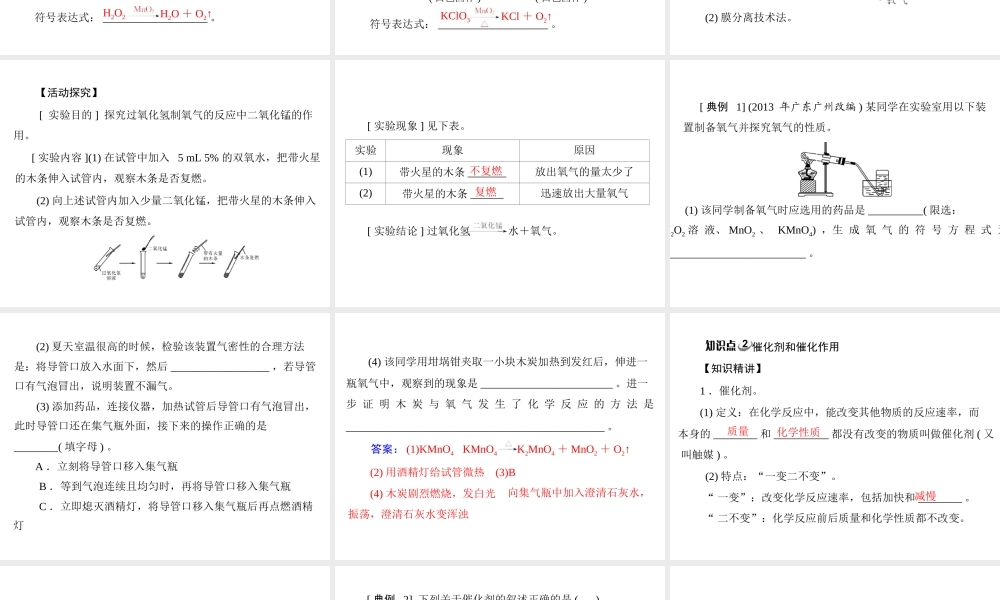This screenshot has height=600, width=1000.
Task: Click option C. 立即熄灭酒精灯
Action: [176, 506]
